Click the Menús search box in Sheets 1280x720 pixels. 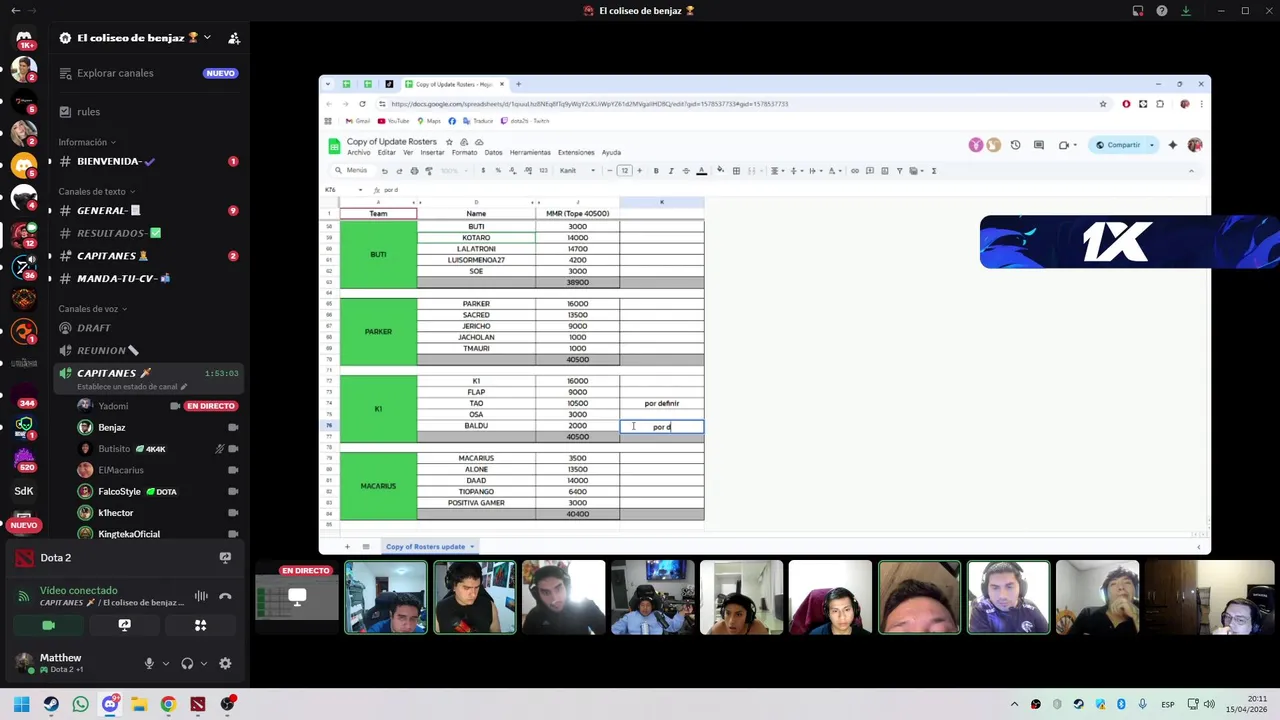pyautogui.click(x=351, y=170)
